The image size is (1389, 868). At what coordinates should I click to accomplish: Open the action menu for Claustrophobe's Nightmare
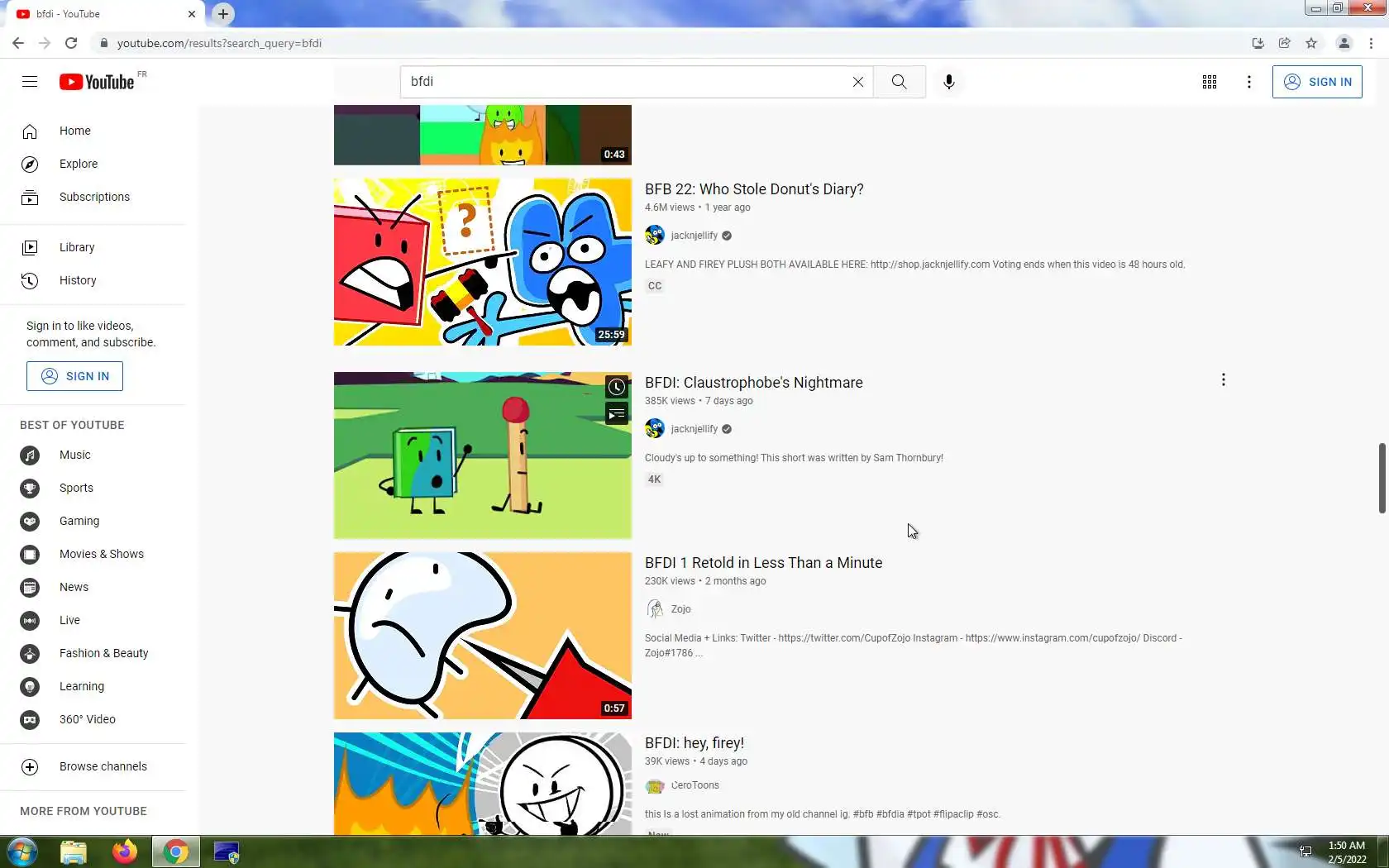pyautogui.click(x=1223, y=379)
